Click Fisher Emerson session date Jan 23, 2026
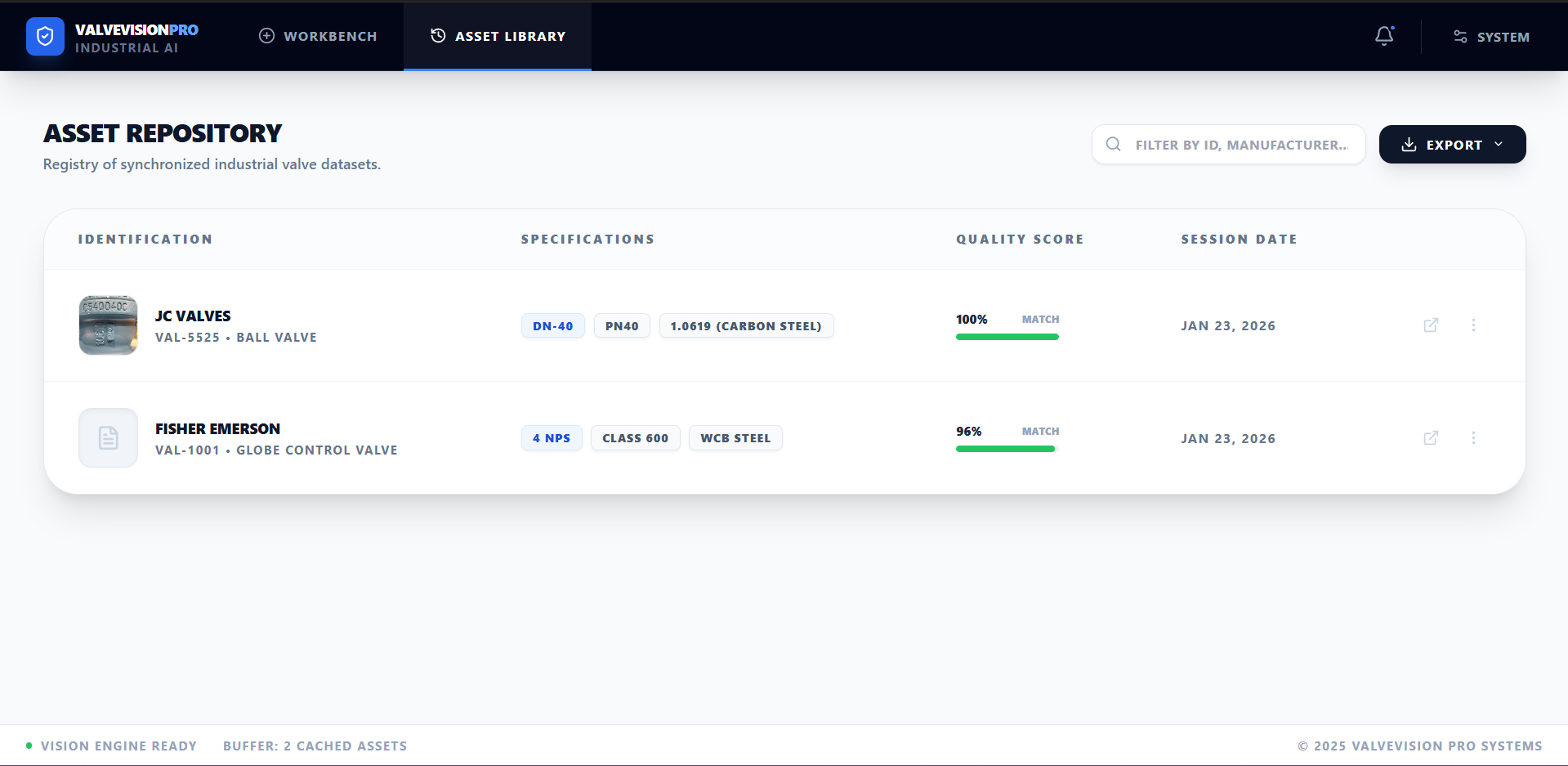This screenshot has height=766, width=1568. coord(1228,439)
